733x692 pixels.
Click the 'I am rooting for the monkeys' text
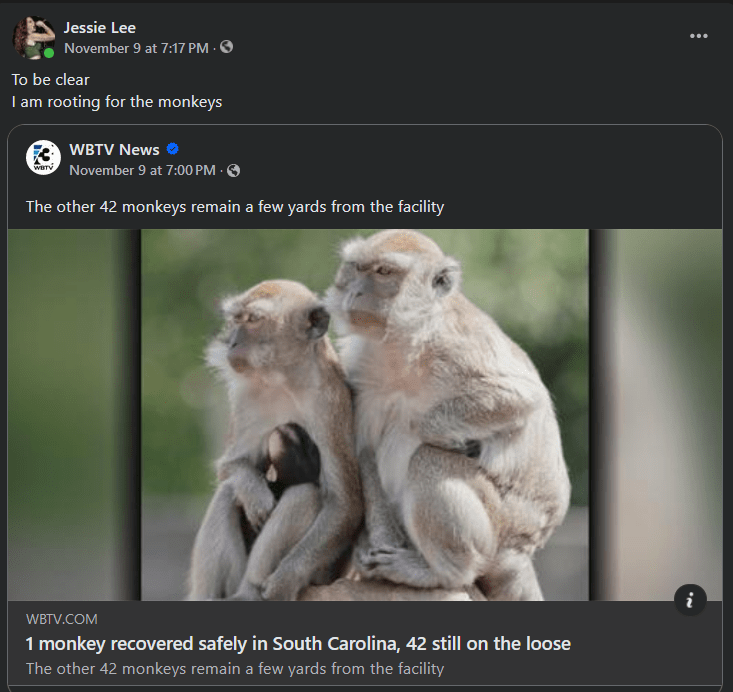(117, 101)
